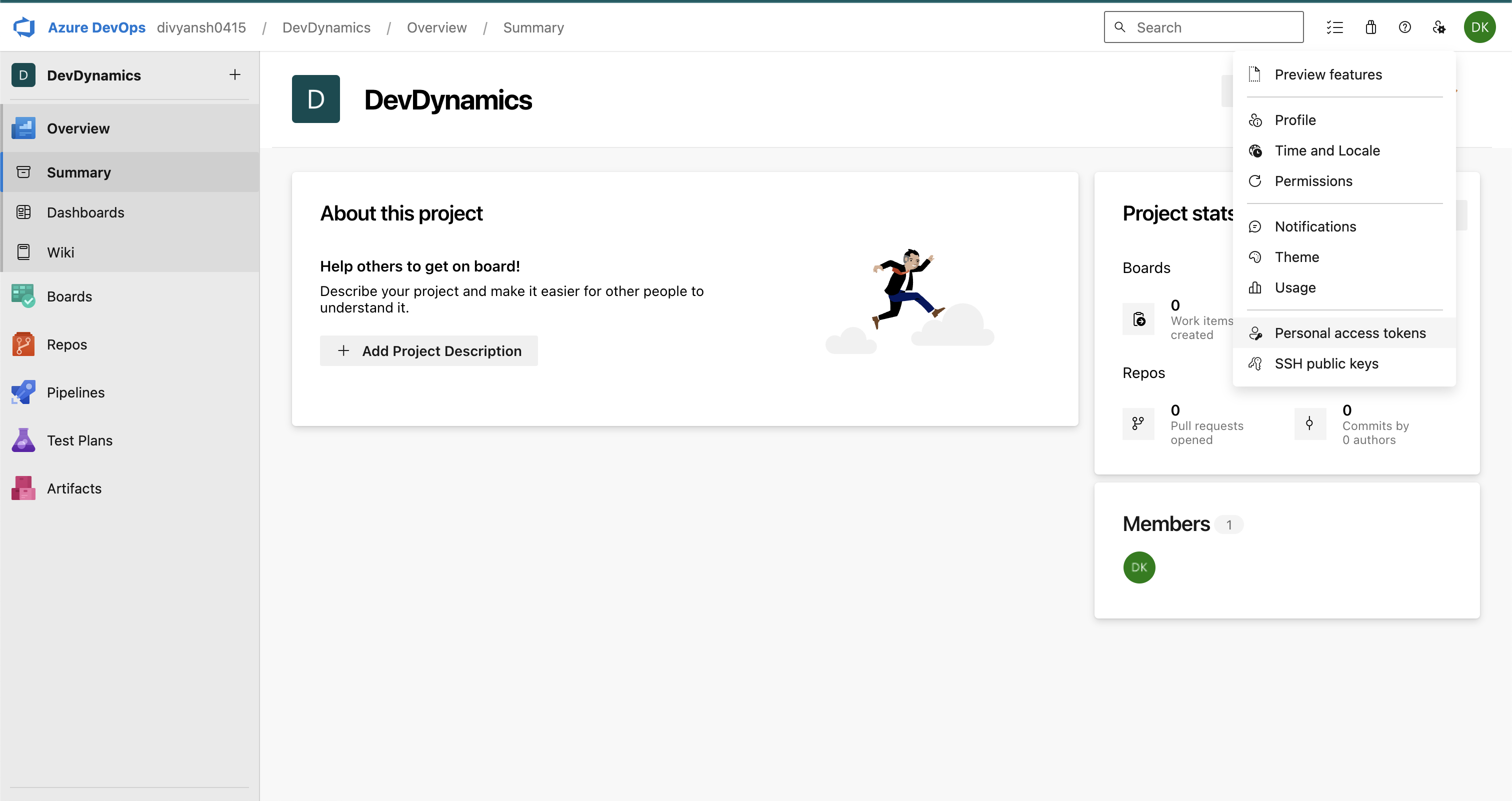The width and height of the screenshot is (1512, 801).
Task: Select the Overview breadcrumb
Action: tap(436, 27)
